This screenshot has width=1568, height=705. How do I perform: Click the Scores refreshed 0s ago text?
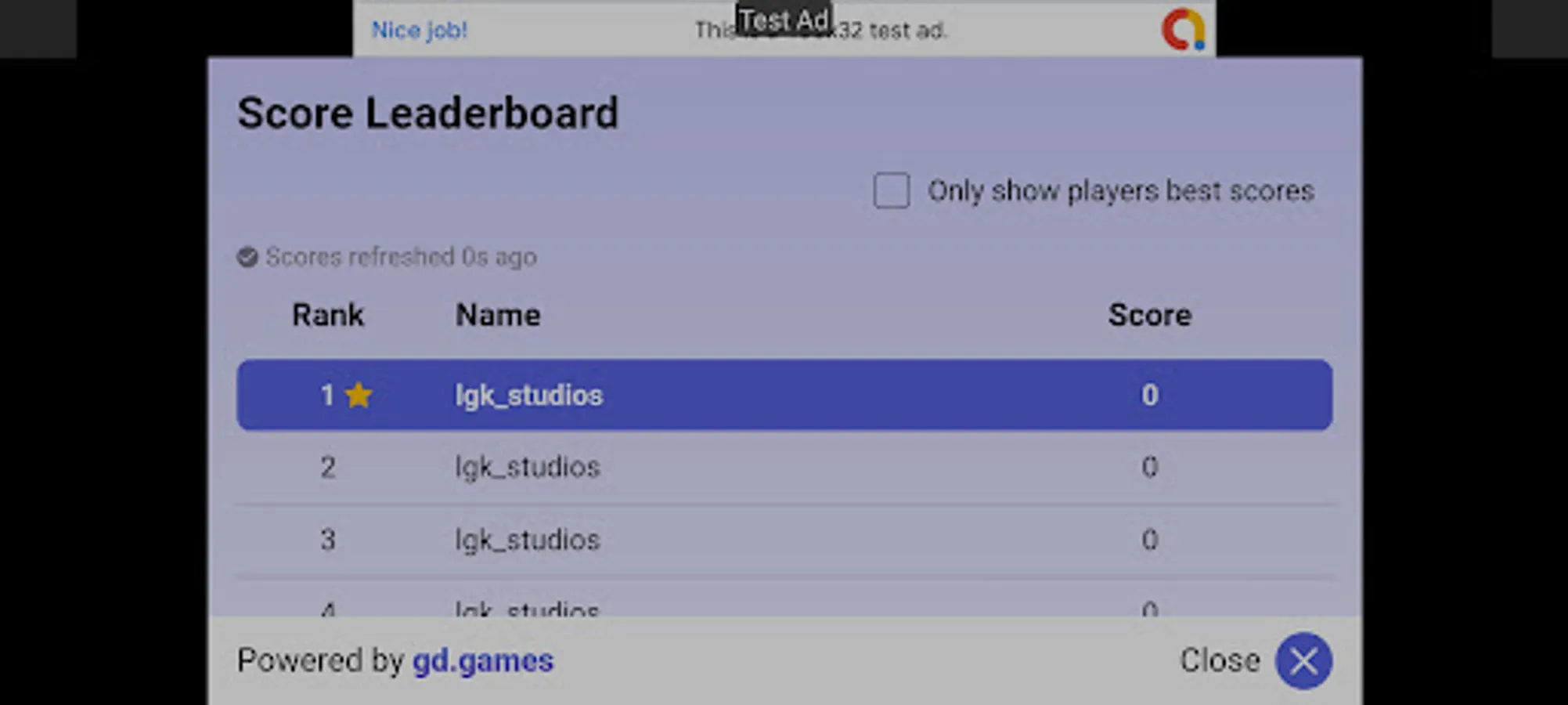click(x=401, y=257)
